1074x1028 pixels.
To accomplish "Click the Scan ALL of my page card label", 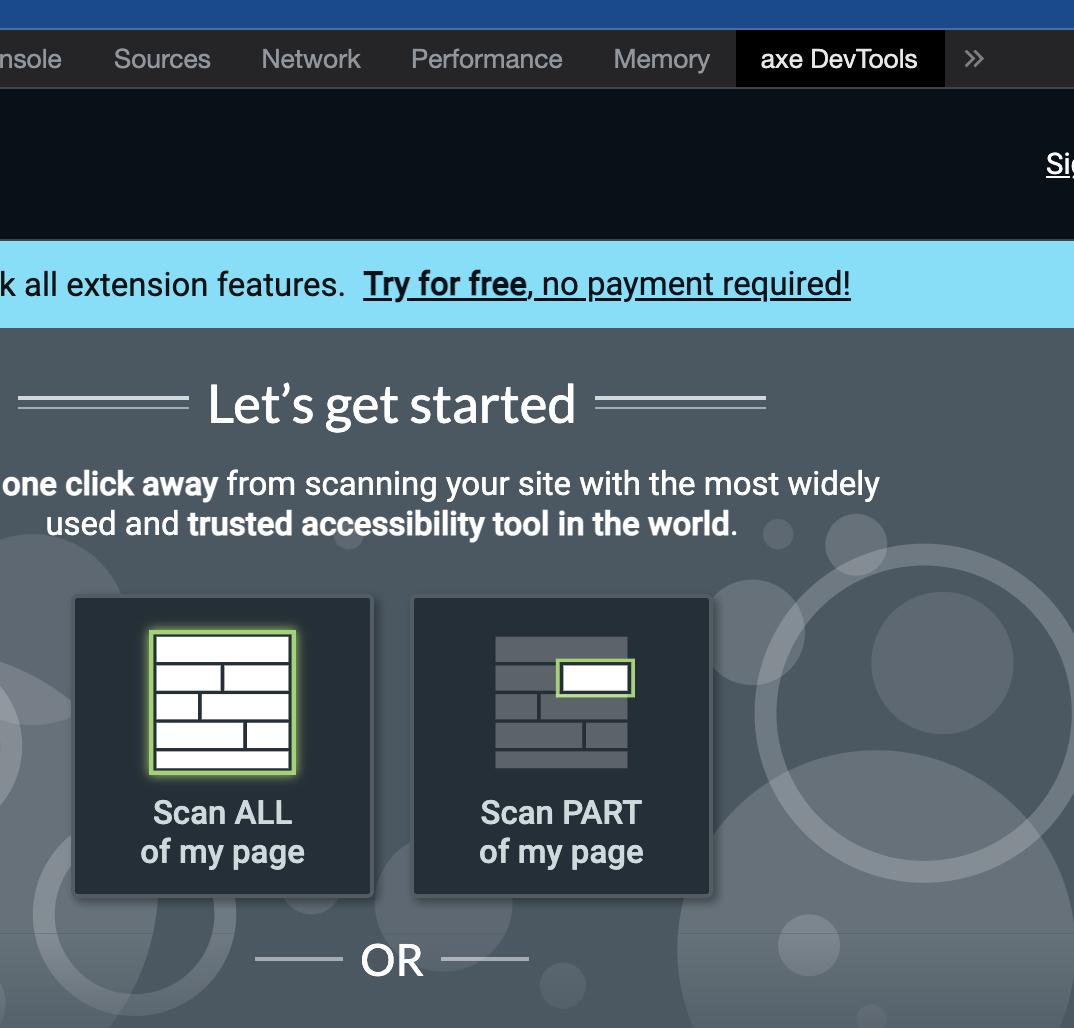I will click(222, 831).
